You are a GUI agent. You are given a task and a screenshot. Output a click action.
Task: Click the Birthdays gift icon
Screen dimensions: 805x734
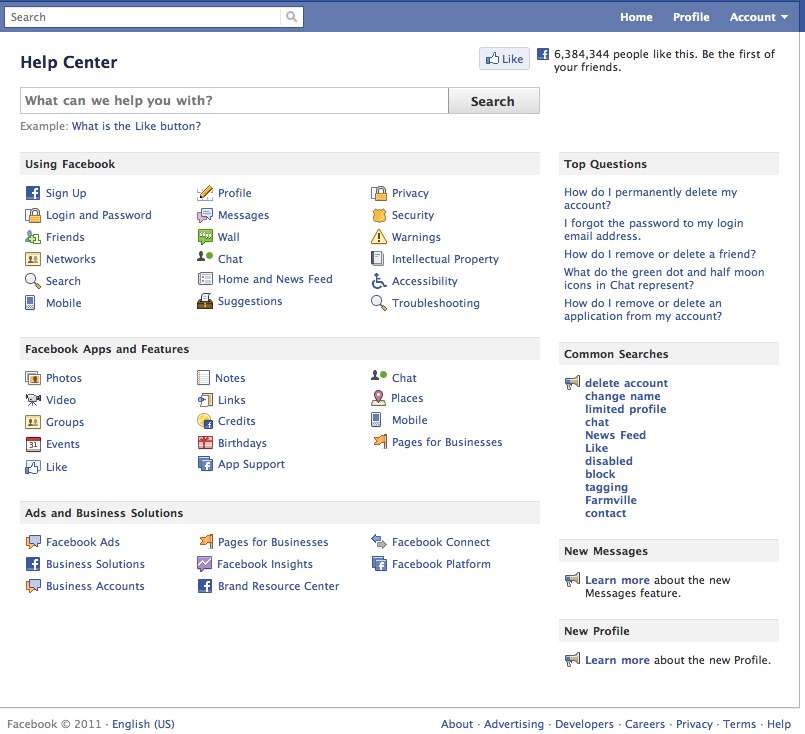(205, 442)
